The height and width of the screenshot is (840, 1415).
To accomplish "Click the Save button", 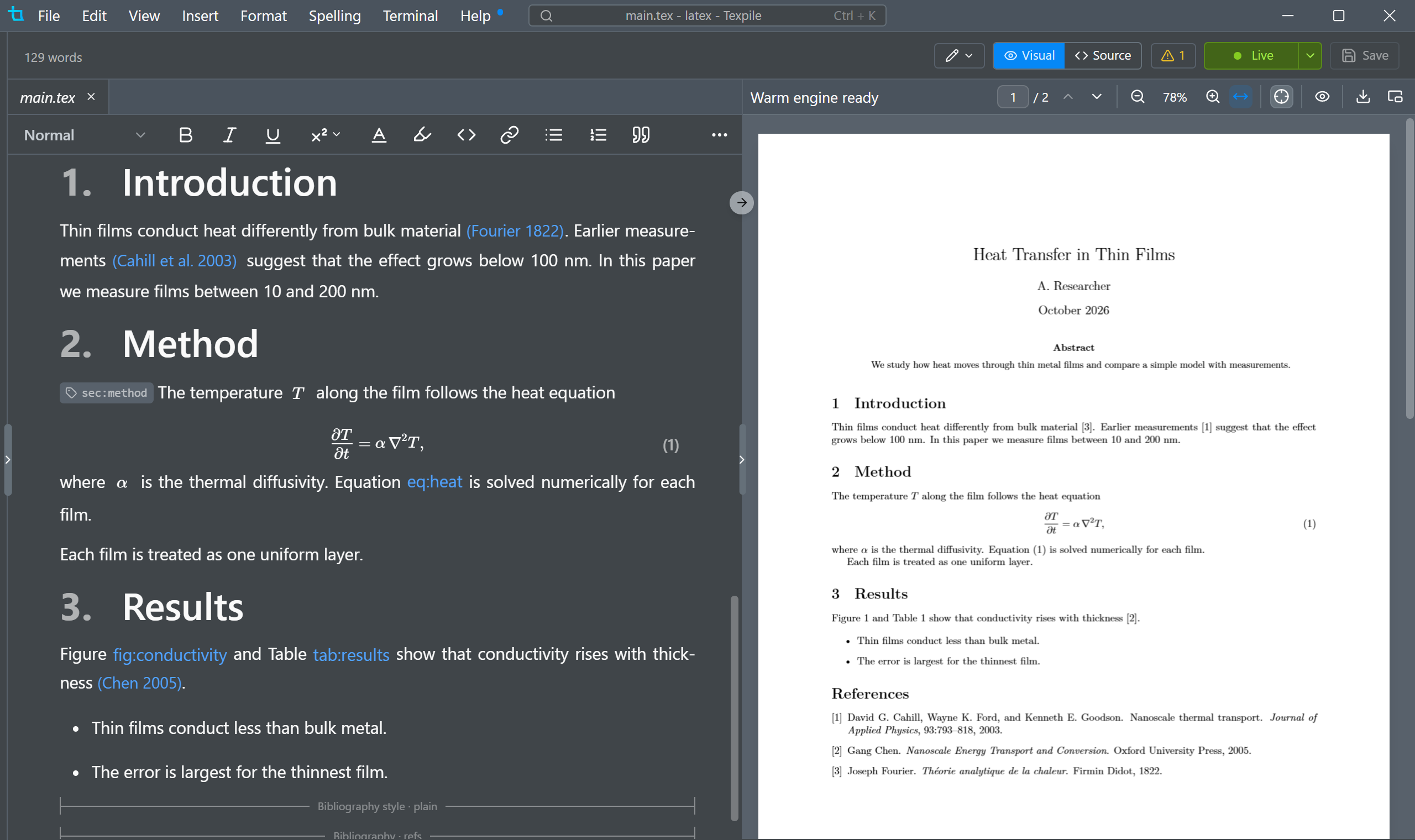I will [1365, 55].
